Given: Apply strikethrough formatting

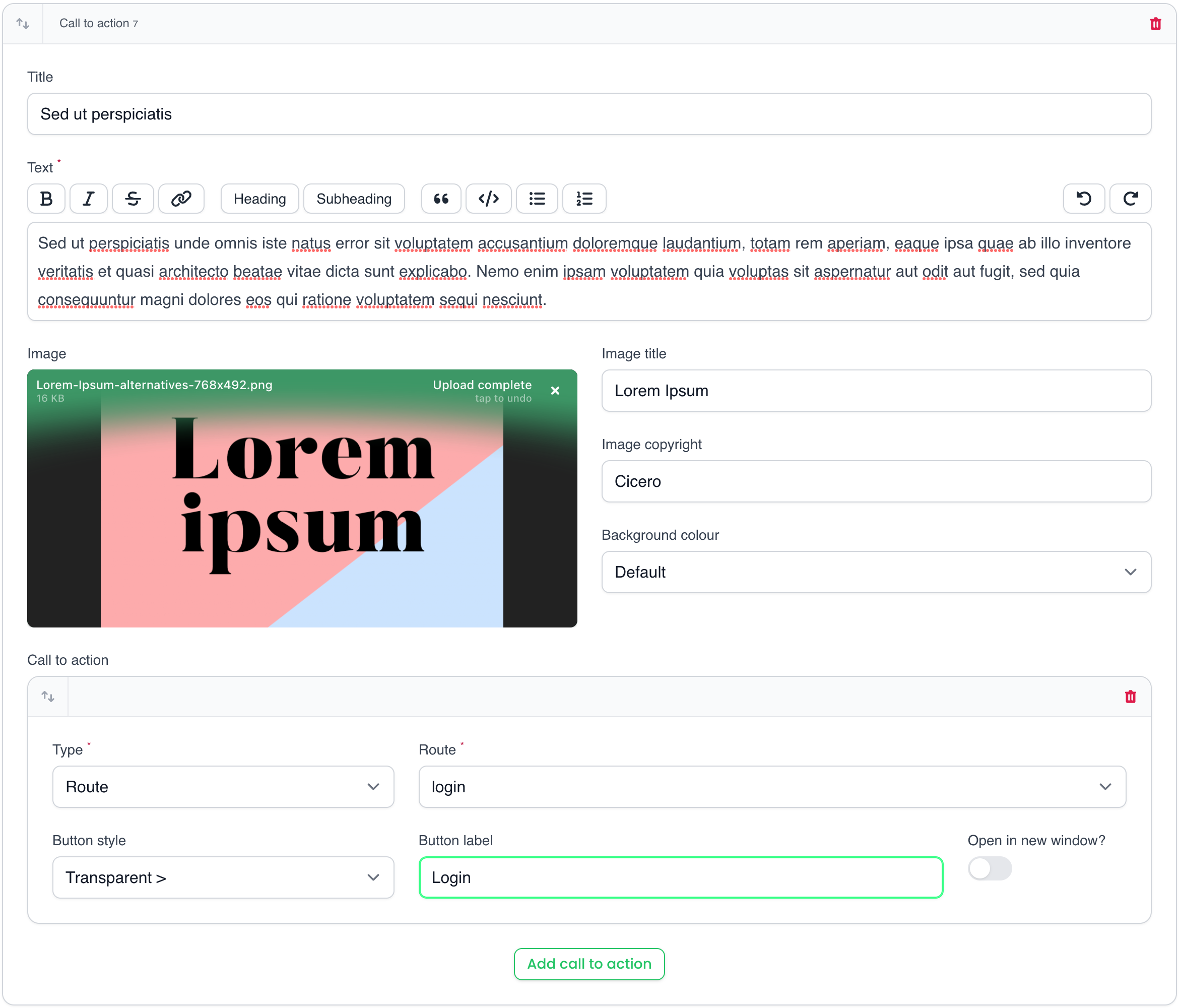Looking at the screenshot, I should pyautogui.click(x=133, y=199).
